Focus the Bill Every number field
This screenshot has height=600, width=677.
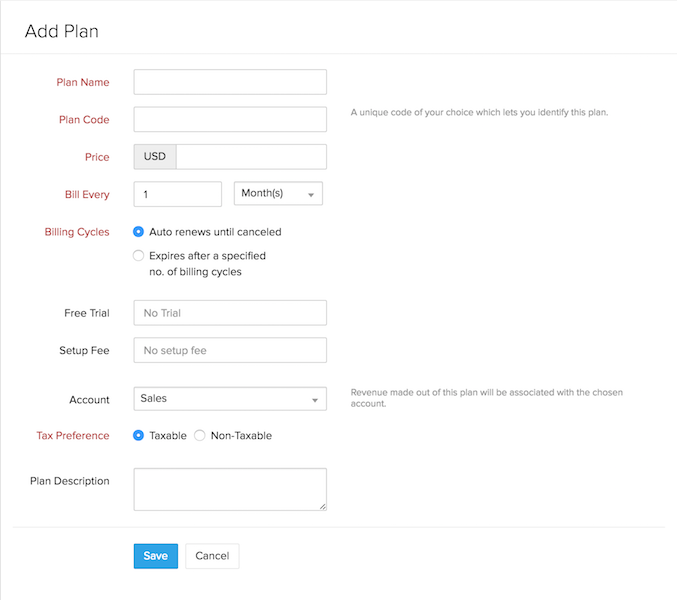tap(177, 194)
